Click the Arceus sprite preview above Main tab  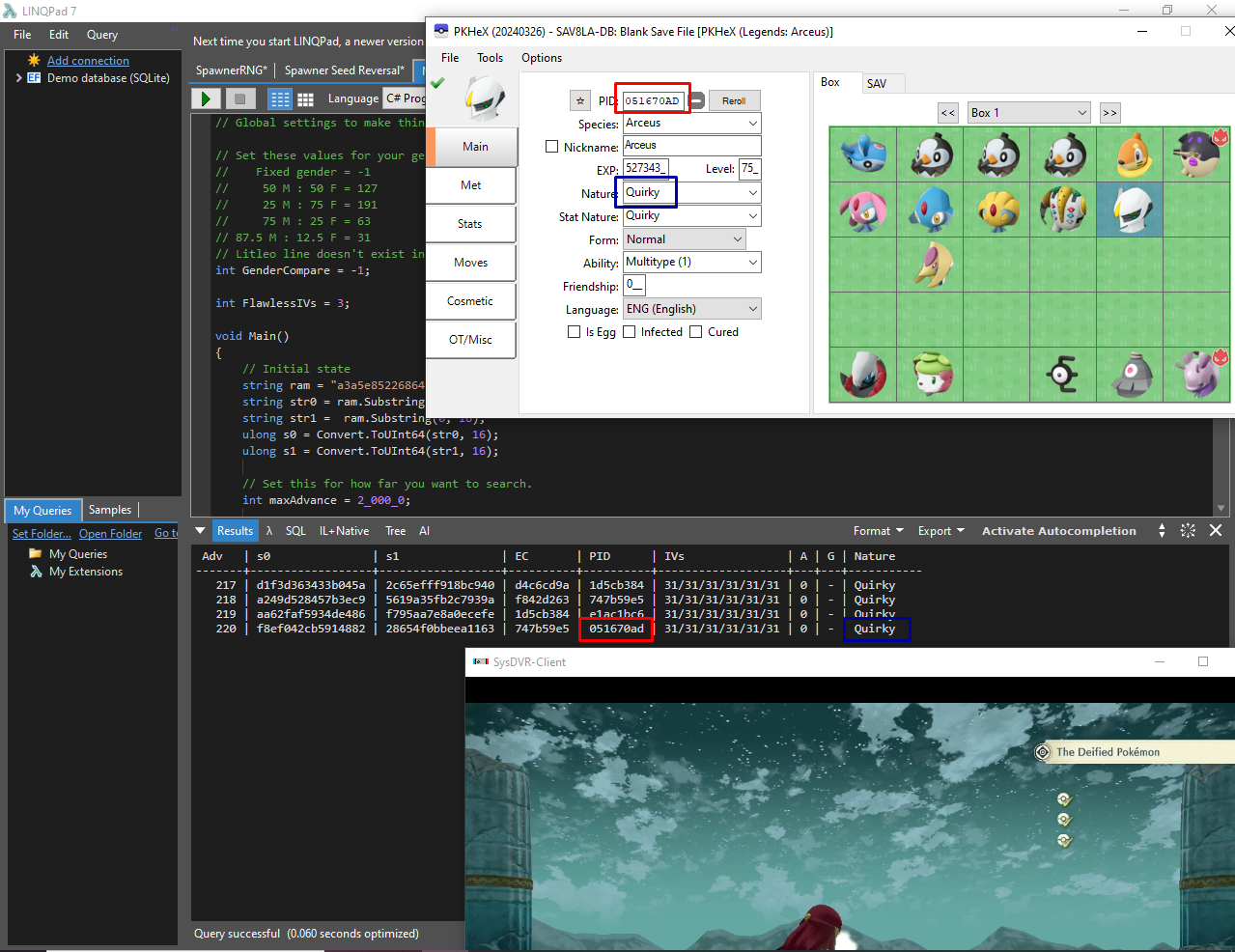(485, 98)
